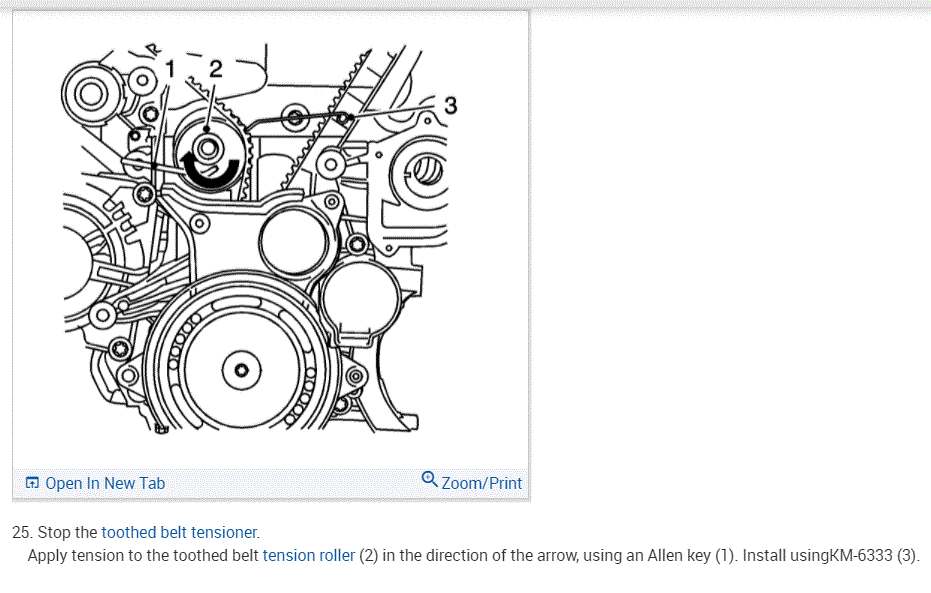The image size is (931, 593).
Task: Click the top-left idler pulley in the diagram
Action: (x=91, y=95)
